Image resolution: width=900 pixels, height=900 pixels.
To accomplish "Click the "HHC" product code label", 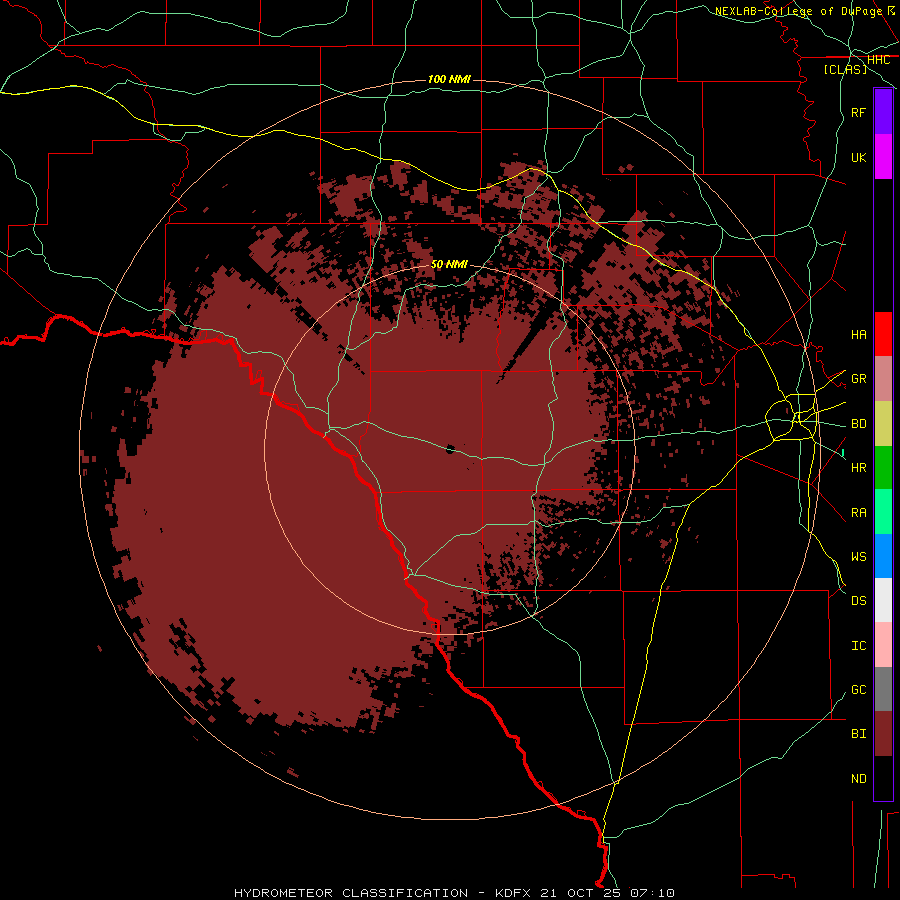I will 879,60.
